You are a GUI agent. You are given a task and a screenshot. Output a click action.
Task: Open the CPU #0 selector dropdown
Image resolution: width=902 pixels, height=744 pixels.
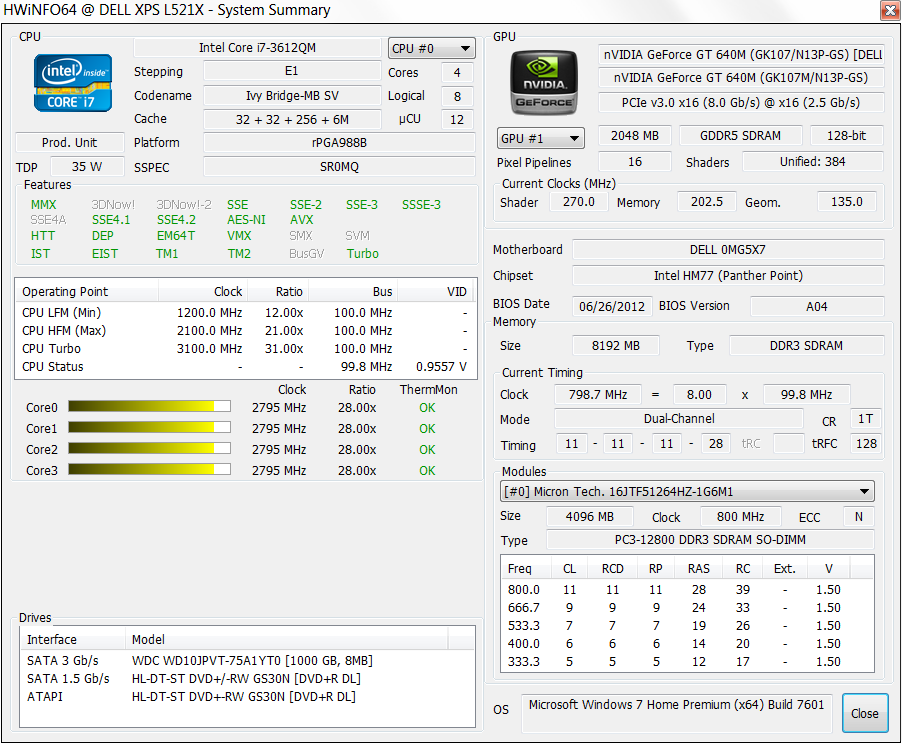[x=431, y=48]
